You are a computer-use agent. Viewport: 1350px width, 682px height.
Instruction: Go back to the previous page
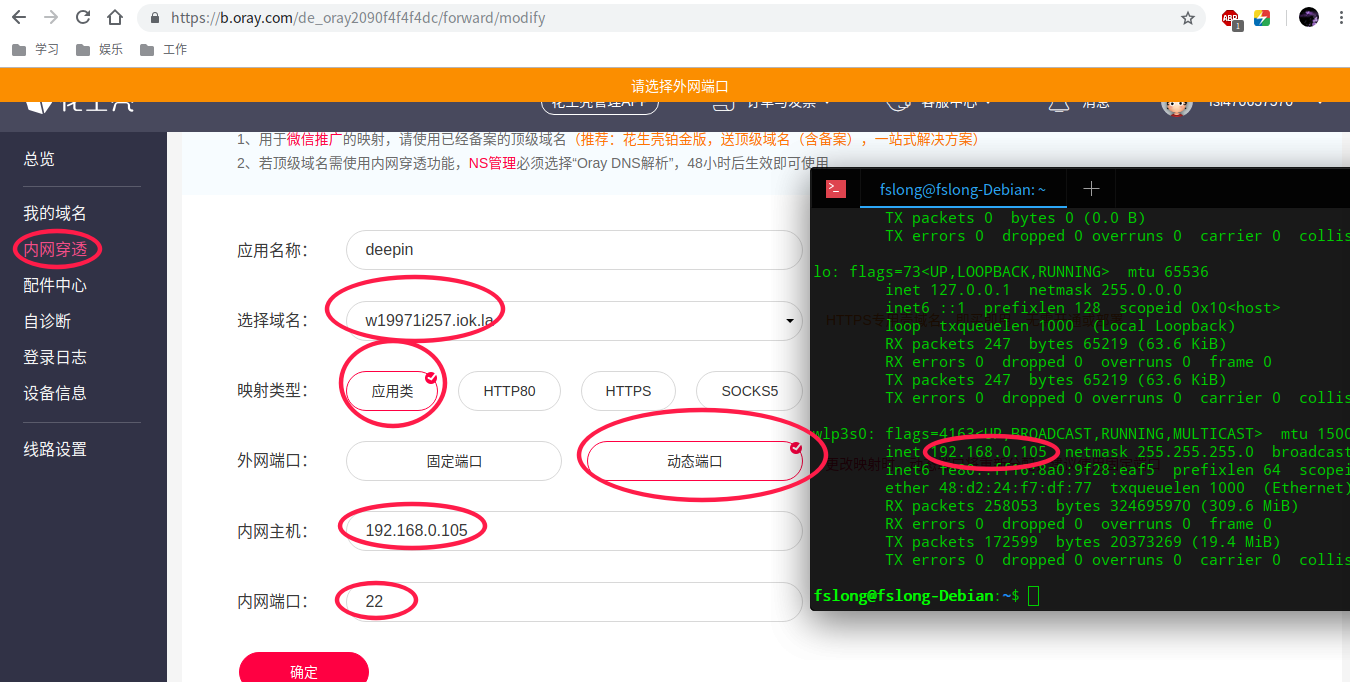point(19,17)
